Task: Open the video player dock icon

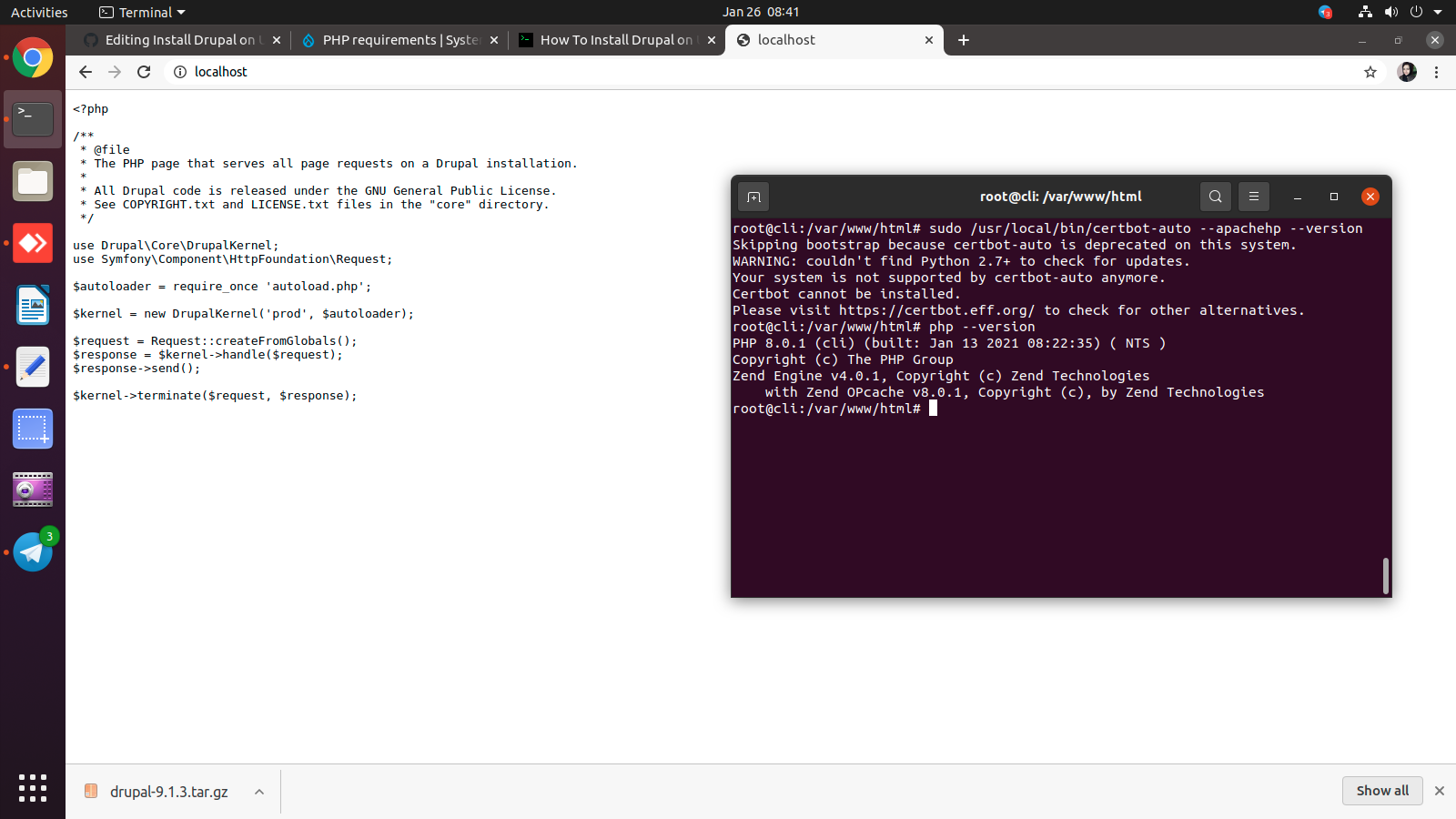Action: click(x=33, y=490)
